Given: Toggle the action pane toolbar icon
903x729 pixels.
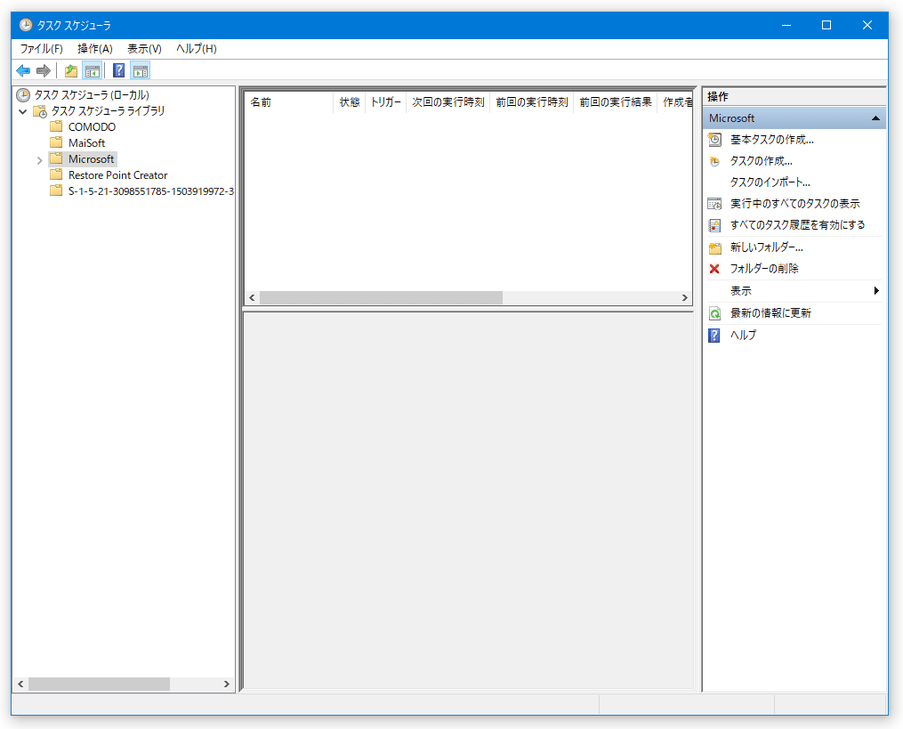Looking at the screenshot, I should (141, 71).
